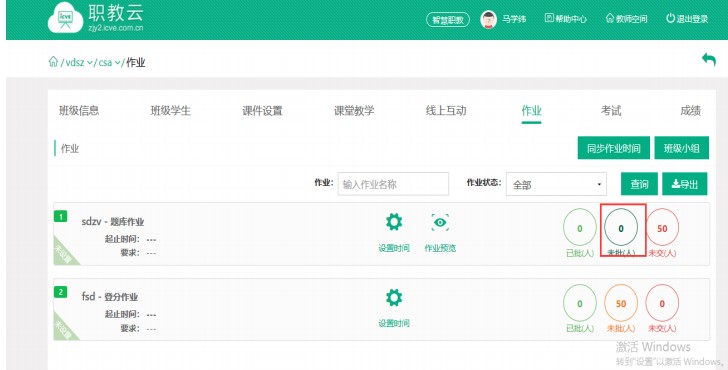Open the 智慧职教 badge link
The image size is (728, 370).
(x=448, y=19)
